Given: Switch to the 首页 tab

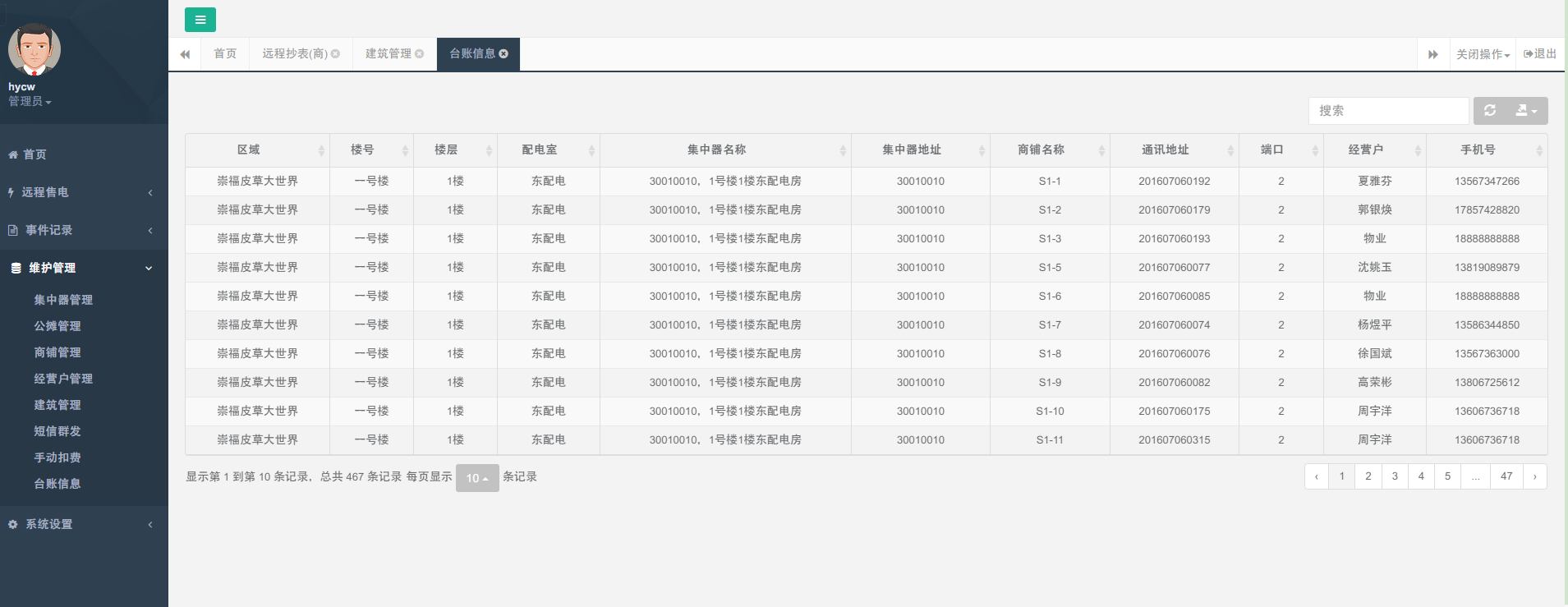Looking at the screenshot, I should coord(225,54).
